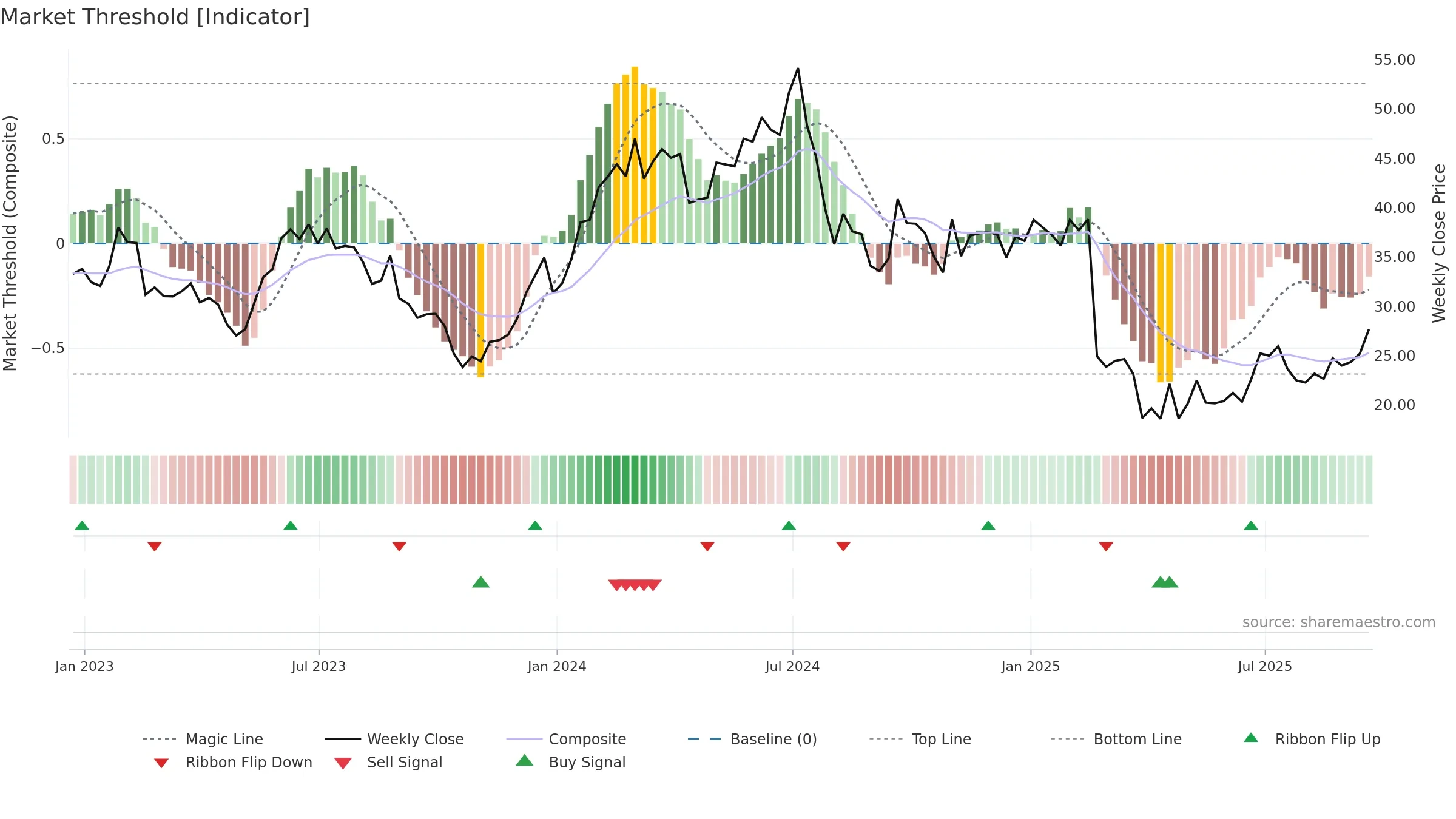
Task: Click the green Ribbon Flip Up marker at Jan 2023
Action: point(82,525)
